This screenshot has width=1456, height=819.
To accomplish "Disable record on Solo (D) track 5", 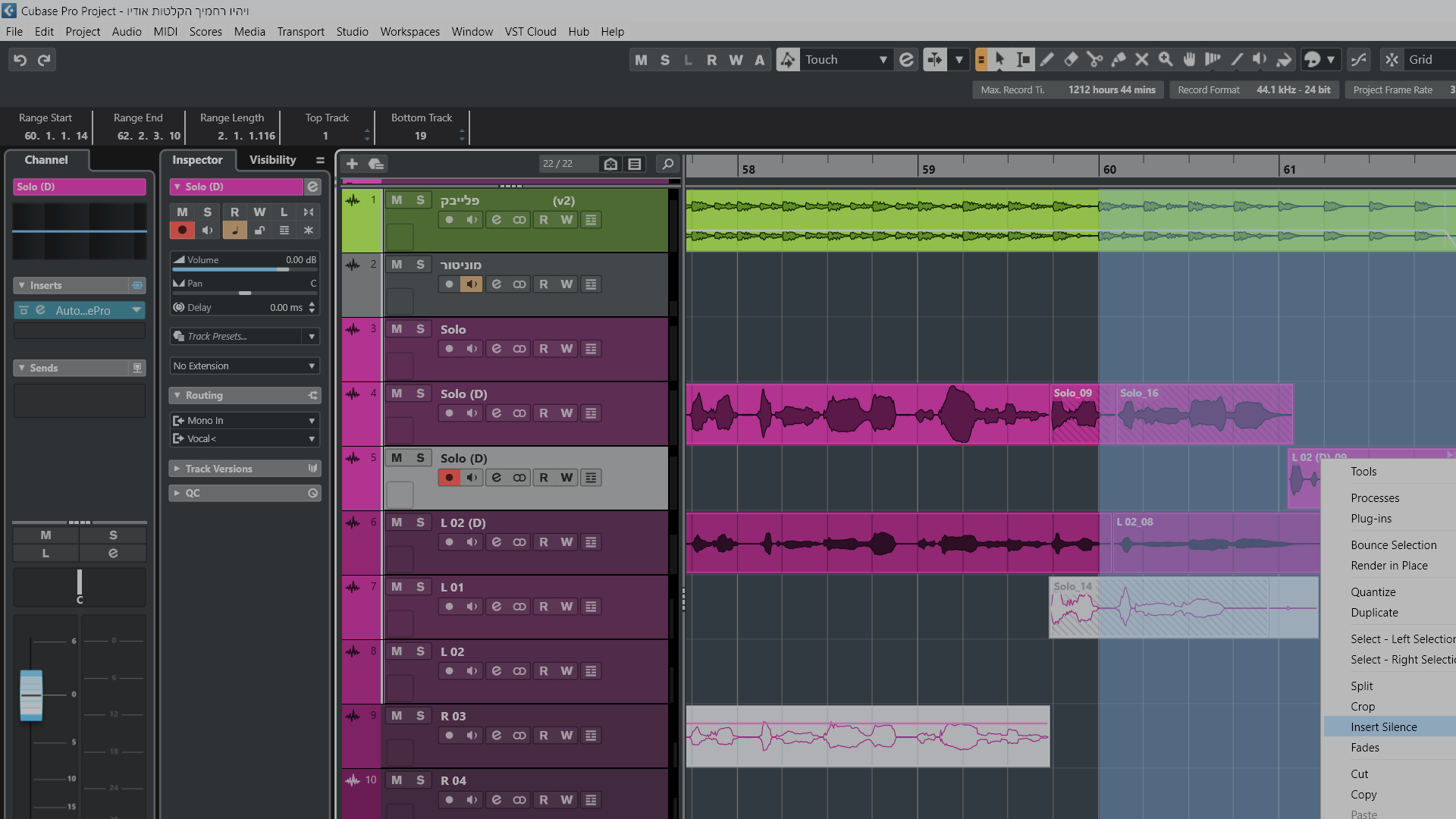I will pos(449,478).
